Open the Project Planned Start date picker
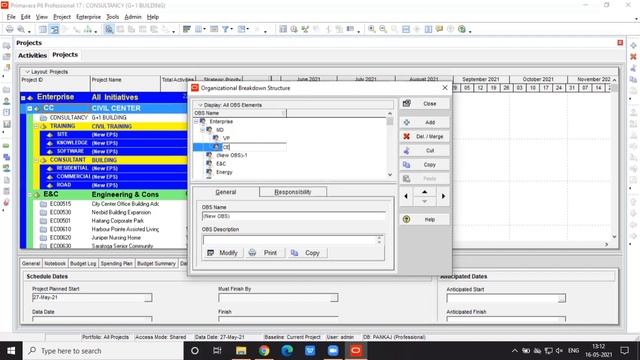This screenshot has width=640, height=360. click(148, 298)
